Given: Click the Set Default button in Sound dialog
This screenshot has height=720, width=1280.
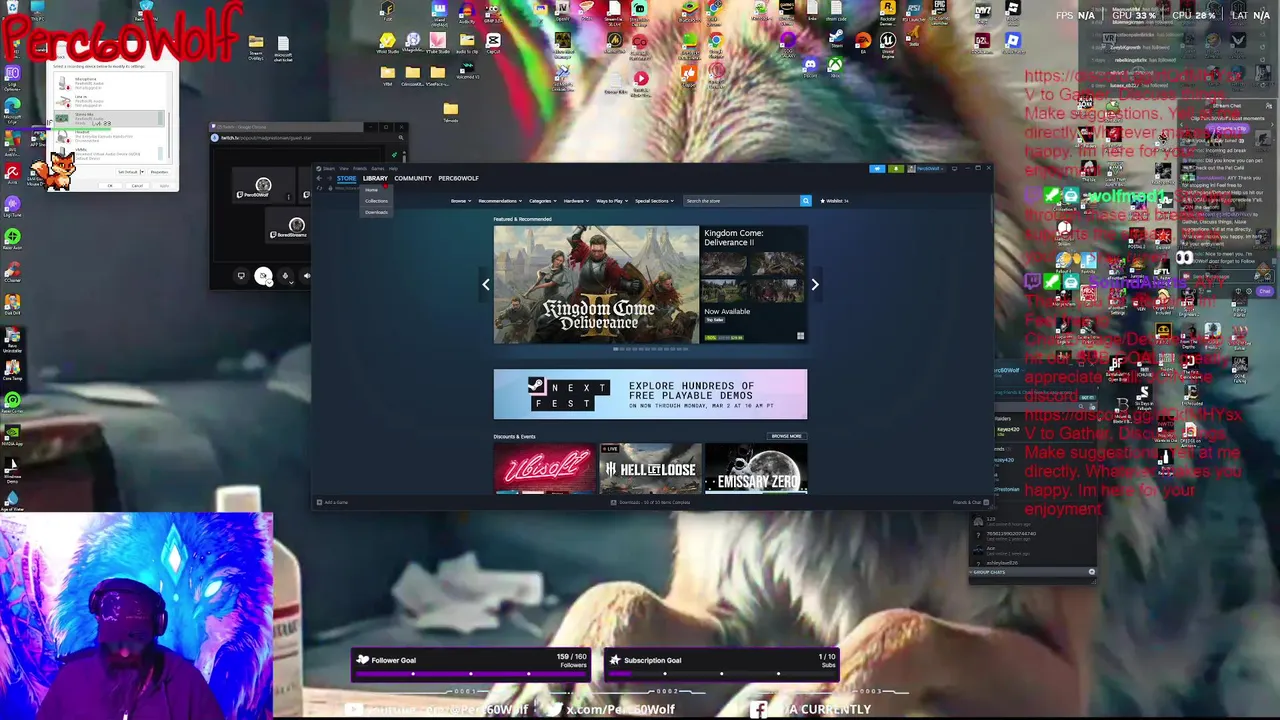Looking at the screenshot, I should [128, 172].
